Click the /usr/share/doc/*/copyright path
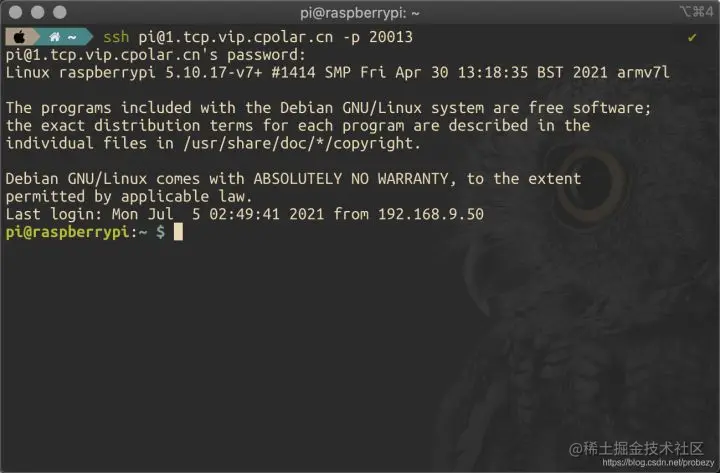Image resolution: width=720 pixels, height=473 pixels. click(302, 143)
